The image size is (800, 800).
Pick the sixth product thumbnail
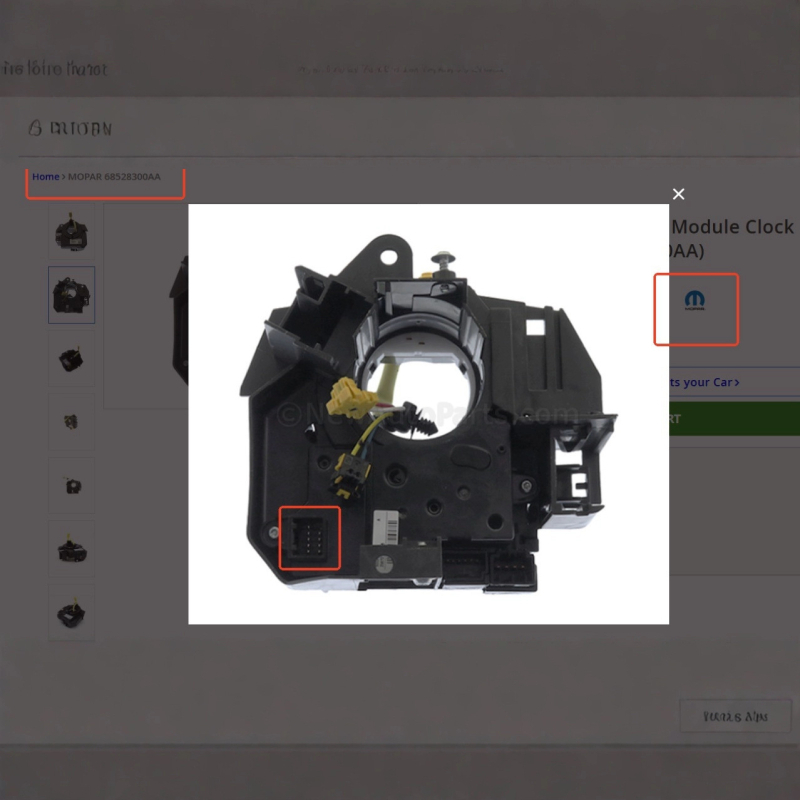(x=71, y=549)
